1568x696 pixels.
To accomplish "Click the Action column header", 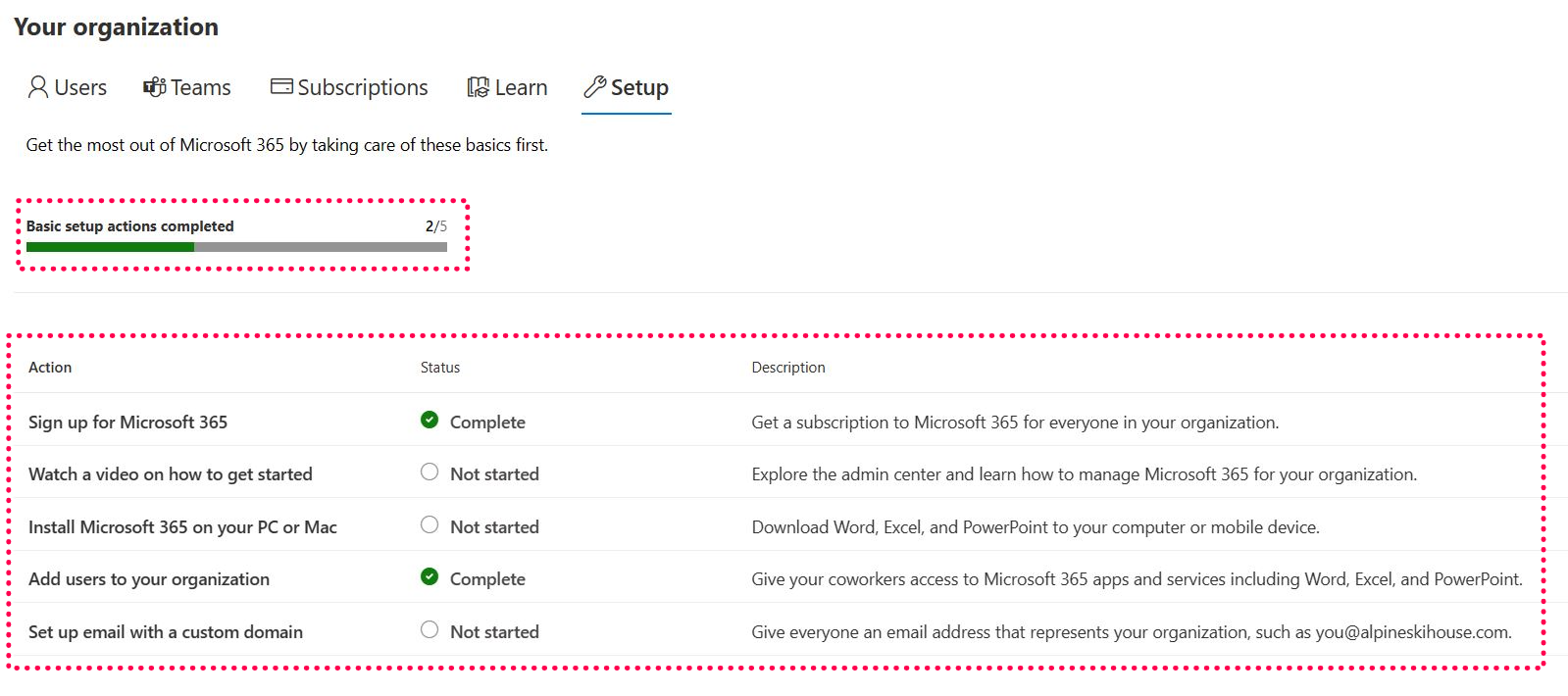I will click(50, 368).
